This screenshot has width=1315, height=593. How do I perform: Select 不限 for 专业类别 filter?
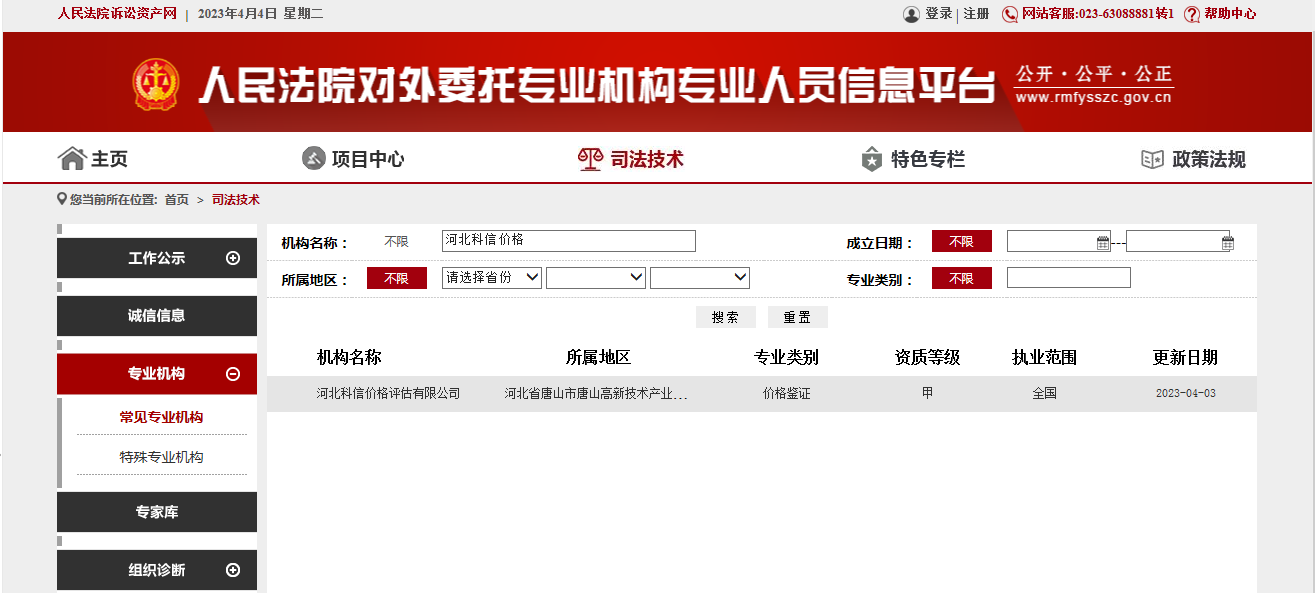click(x=961, y=279)
